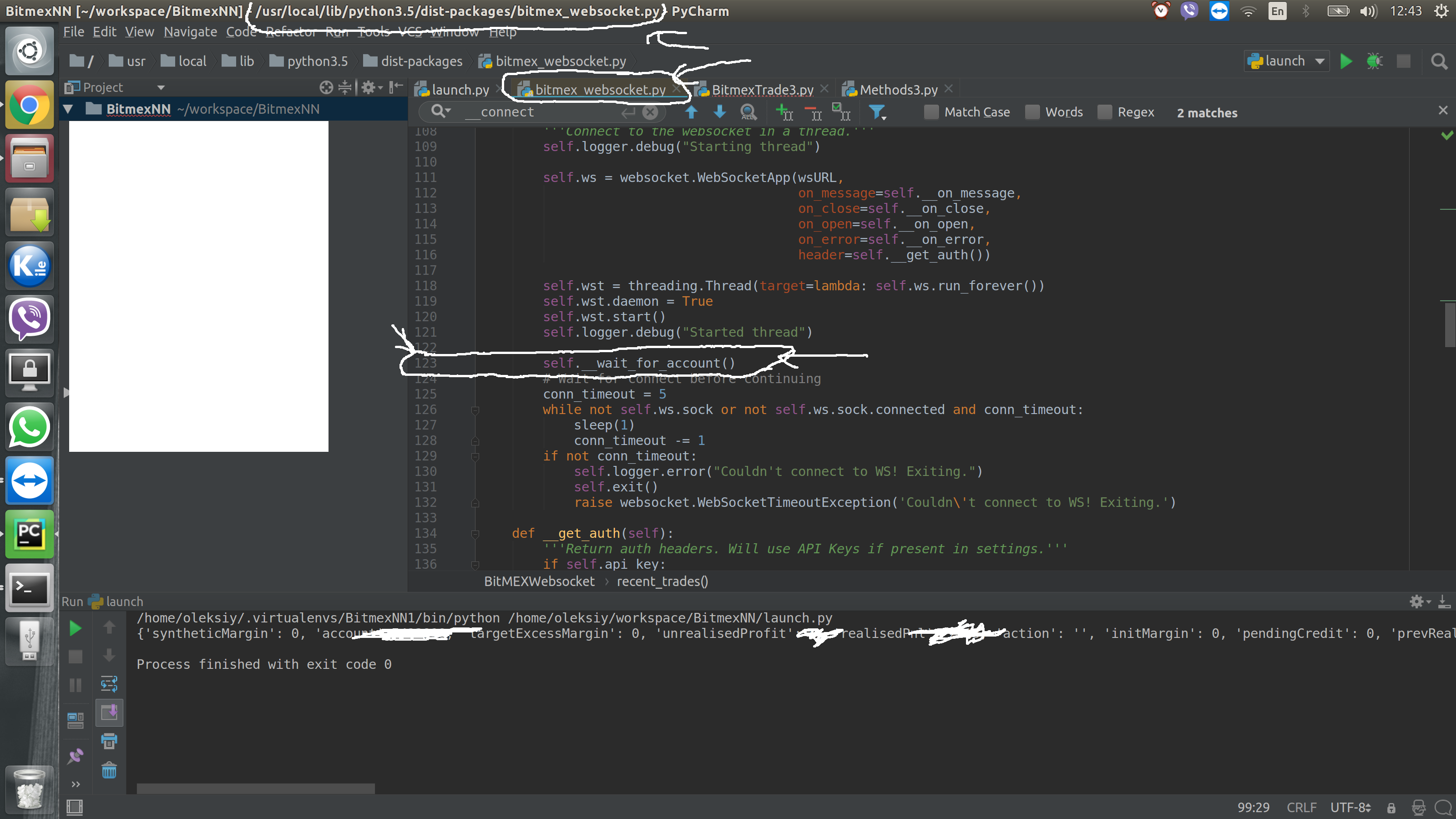This screenshot has width=1456, height=819.
Task: Click the green Run button in toolbar
Action: tap(1346, 61)
